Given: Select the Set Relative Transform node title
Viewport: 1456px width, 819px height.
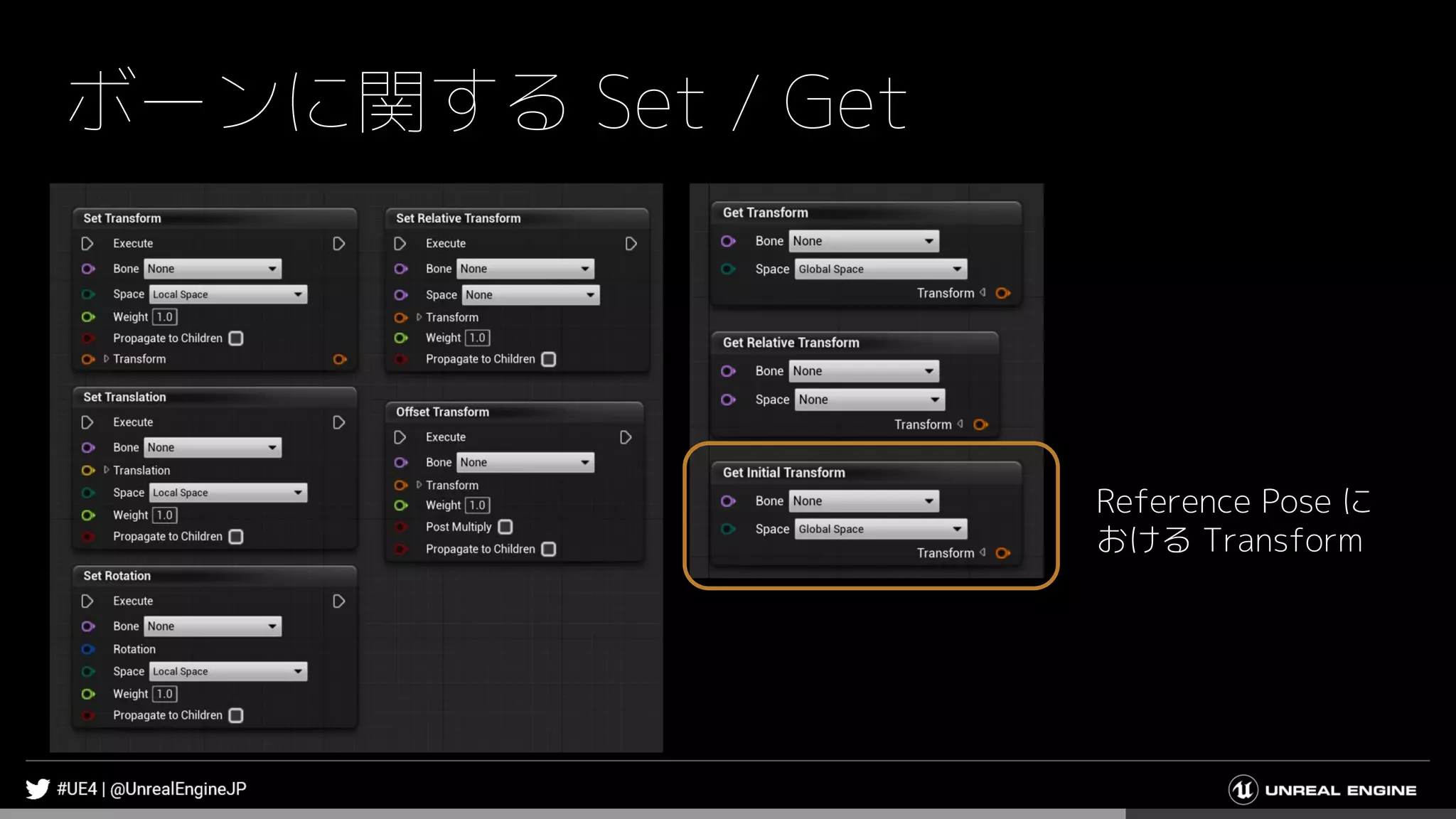Looking at the screenshot, I should click(x=458, y=218).
